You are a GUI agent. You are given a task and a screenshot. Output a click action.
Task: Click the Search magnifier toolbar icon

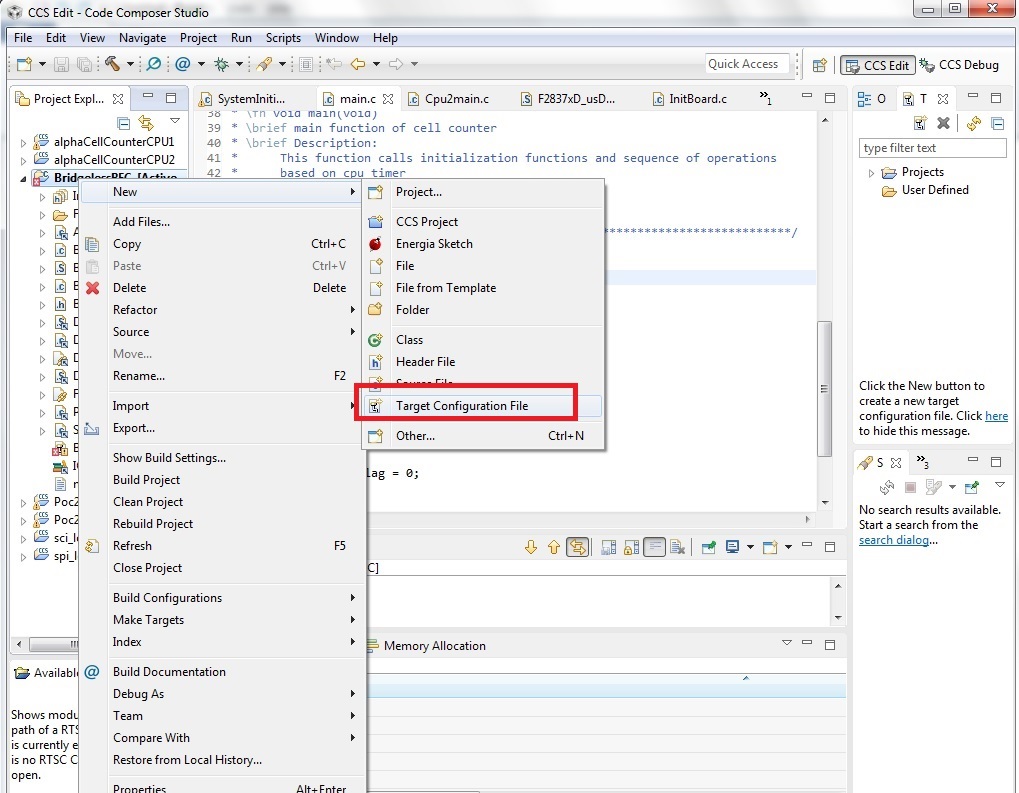tap(154, 64)
